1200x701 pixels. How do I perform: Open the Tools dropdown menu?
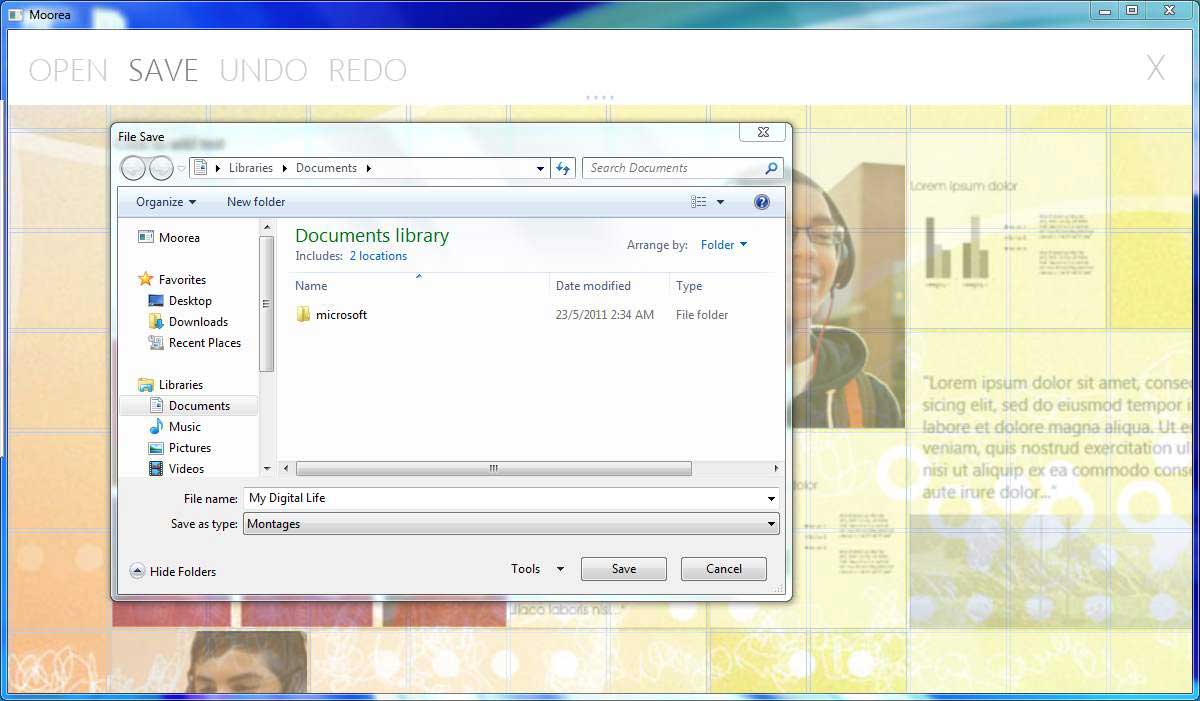pos(538,569)
